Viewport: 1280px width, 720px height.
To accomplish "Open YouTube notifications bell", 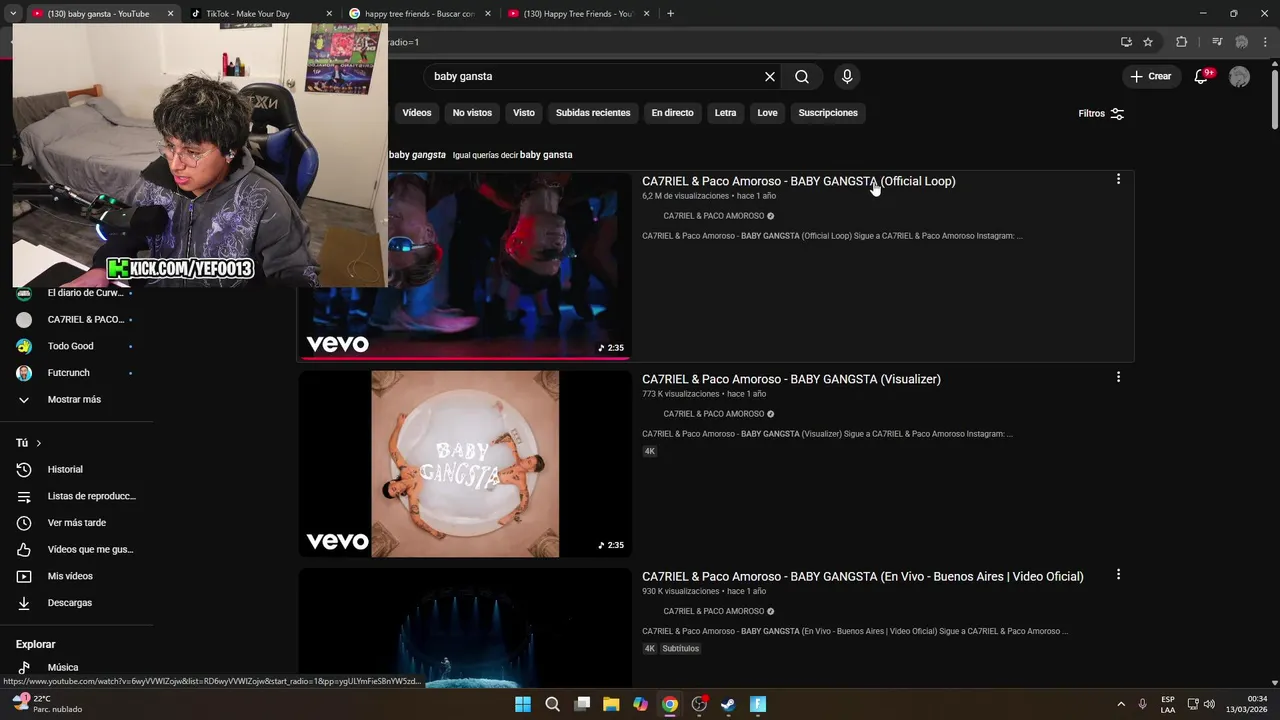I will click(x=1202, y=76).
